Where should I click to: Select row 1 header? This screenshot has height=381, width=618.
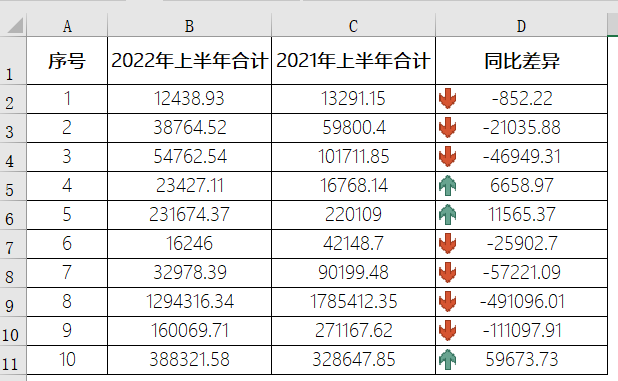click(x=13, y=61)
